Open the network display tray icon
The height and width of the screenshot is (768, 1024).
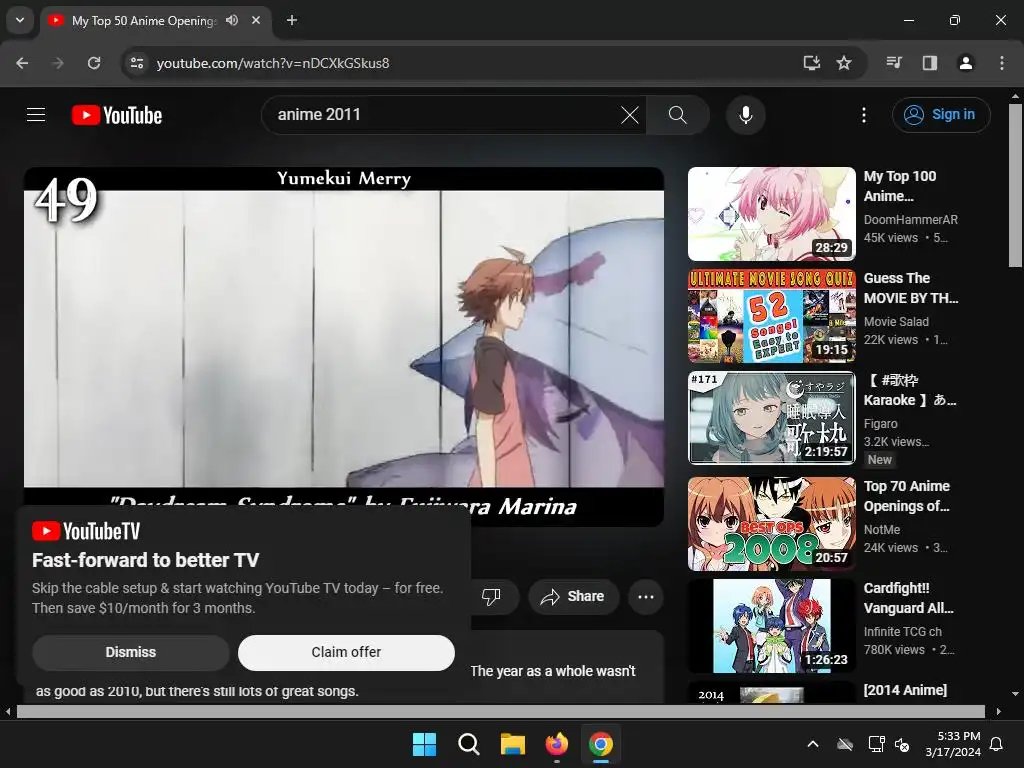pyautogui.click(x=876, y=744)
